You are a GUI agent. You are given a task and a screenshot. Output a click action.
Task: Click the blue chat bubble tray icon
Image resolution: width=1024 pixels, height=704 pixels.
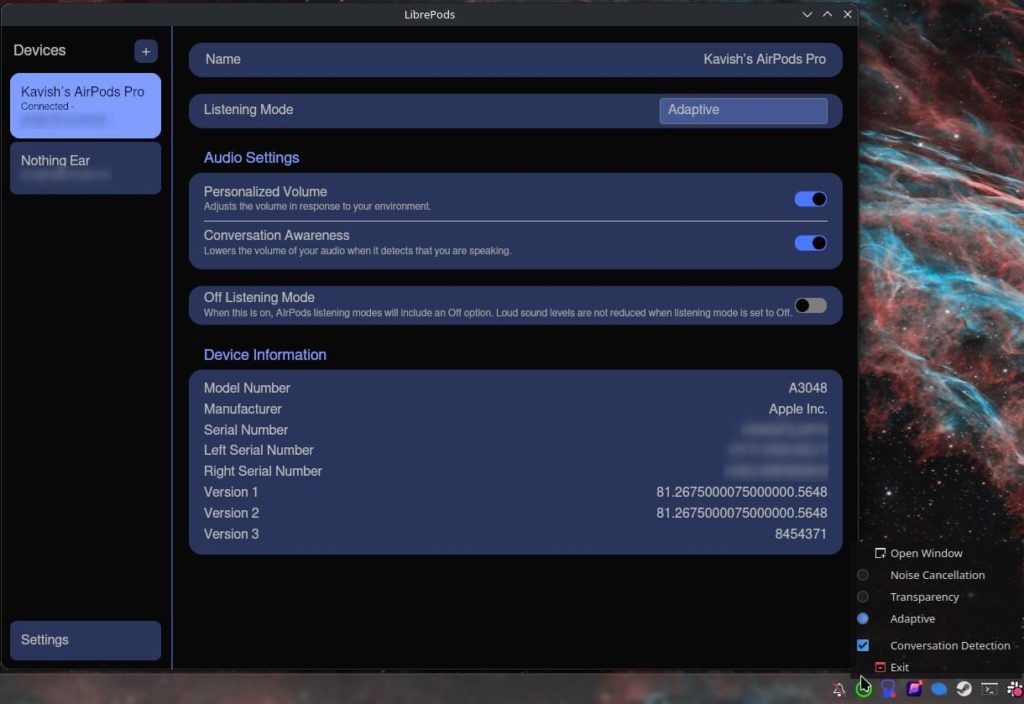[939, 689]
